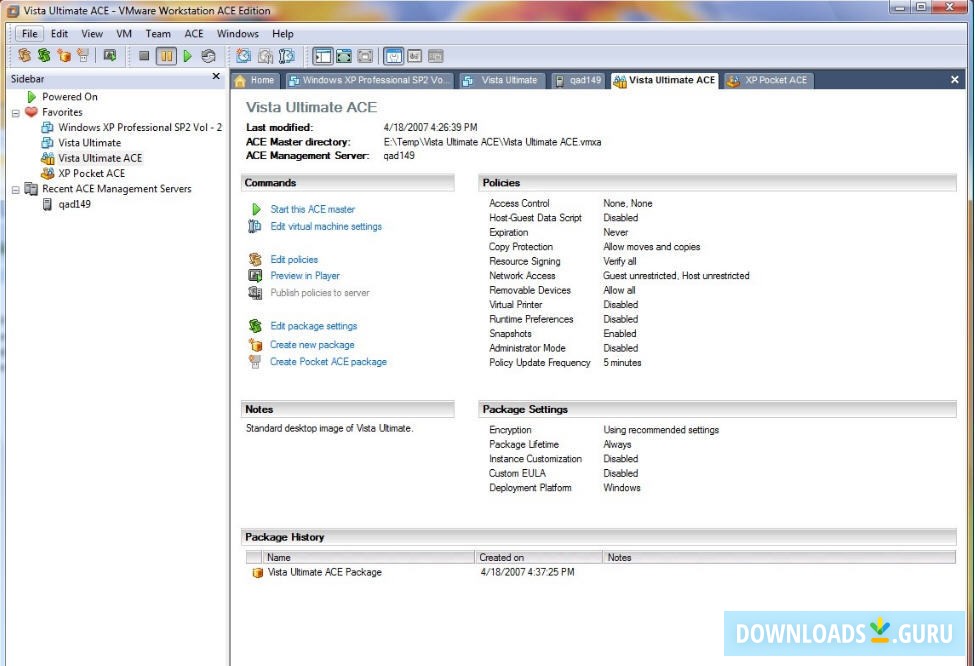Click the Reset virtual machine toolbar icon
The height and width of the screenshot is (666, 975).
208,56
